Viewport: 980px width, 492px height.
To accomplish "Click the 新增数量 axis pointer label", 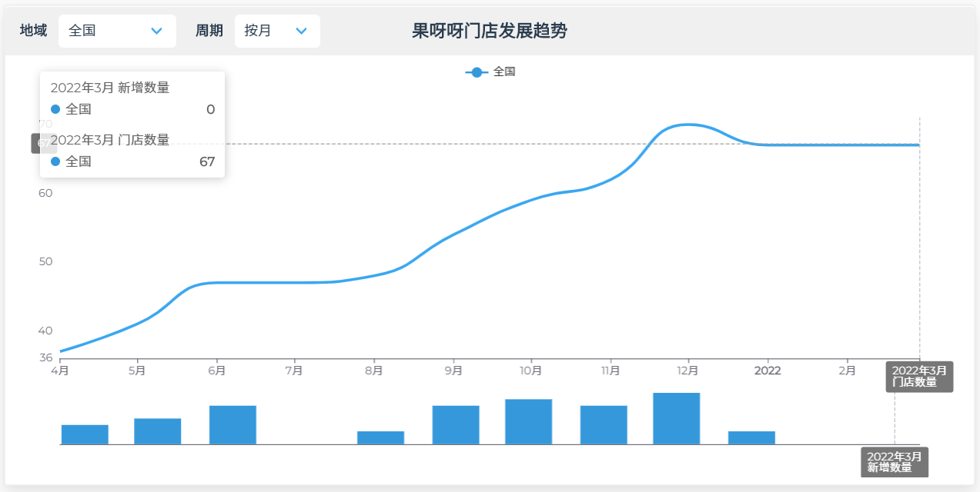I will coord(895,462).
